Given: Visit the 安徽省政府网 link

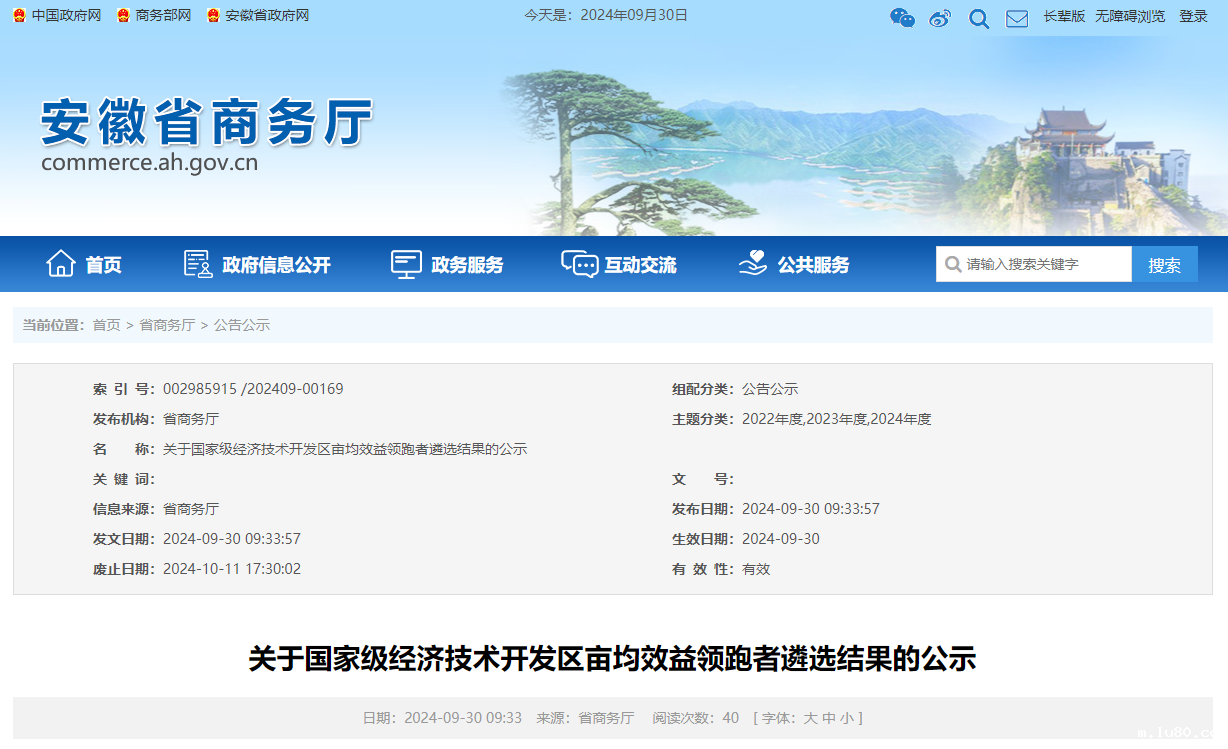Looking at the screenshot, I should (x=266, y=16).
